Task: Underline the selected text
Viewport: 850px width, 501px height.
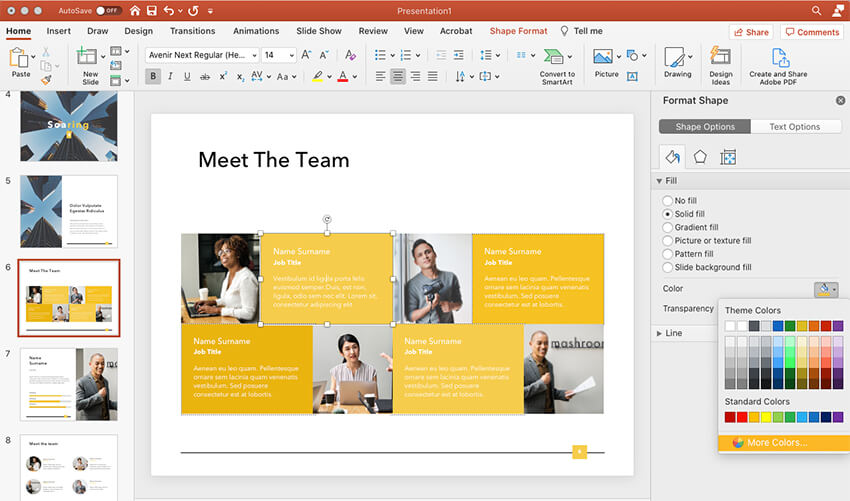Action: coord(187,76)
